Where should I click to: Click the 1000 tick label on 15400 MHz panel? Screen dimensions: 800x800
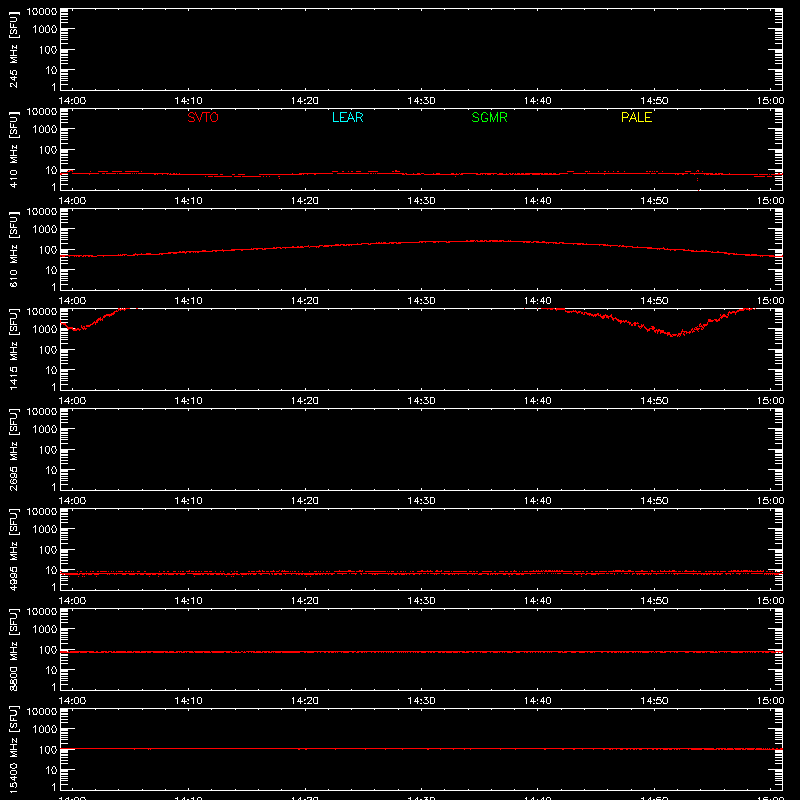pos(45,729)
